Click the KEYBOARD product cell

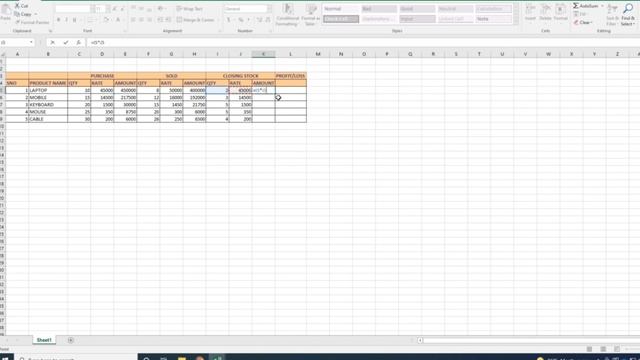(x=48, y=104)
